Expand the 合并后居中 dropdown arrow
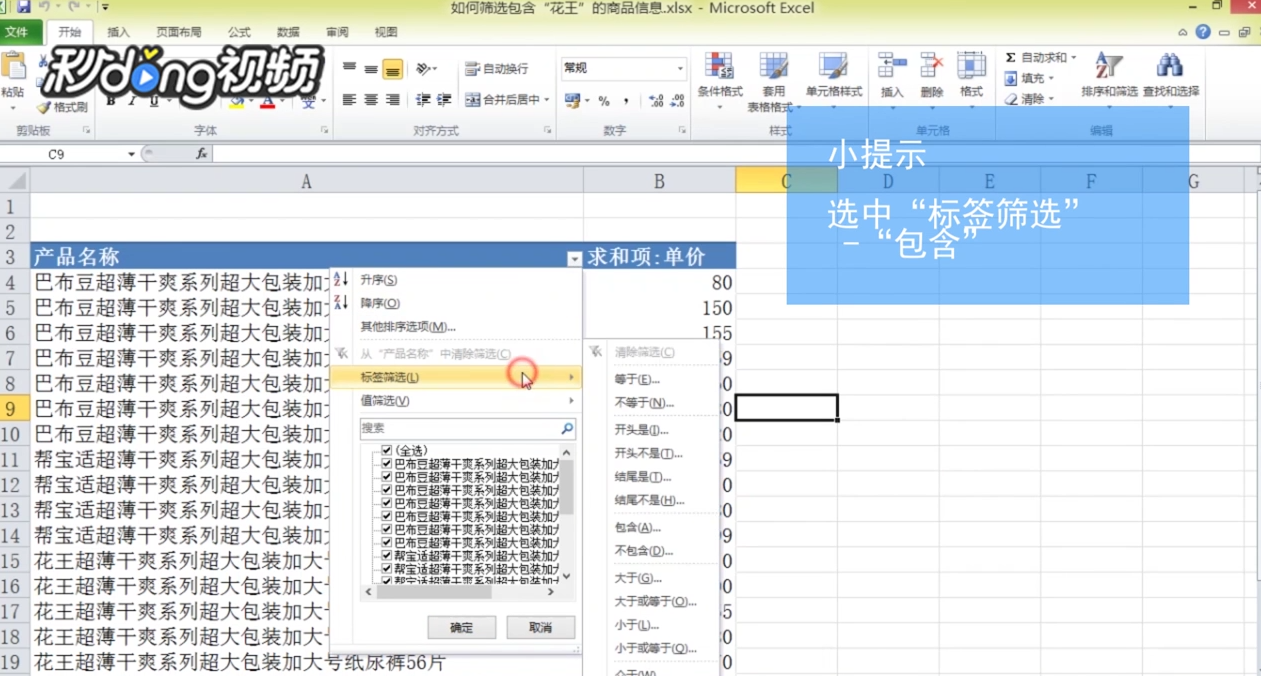This screenshot has height=676, width=1261. tap(547, 100)
